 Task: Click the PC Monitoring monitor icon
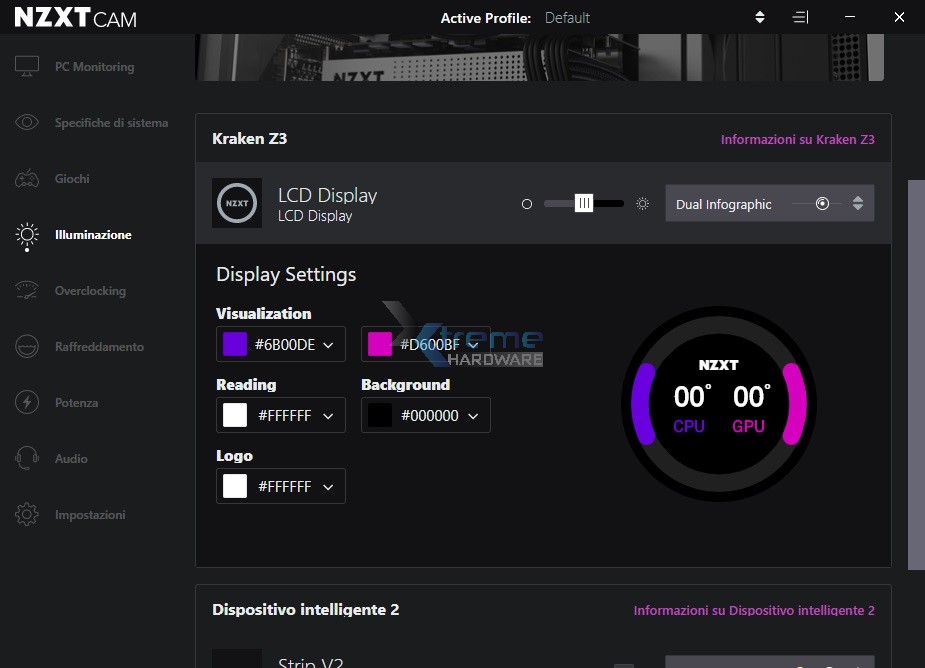point(27,67)
